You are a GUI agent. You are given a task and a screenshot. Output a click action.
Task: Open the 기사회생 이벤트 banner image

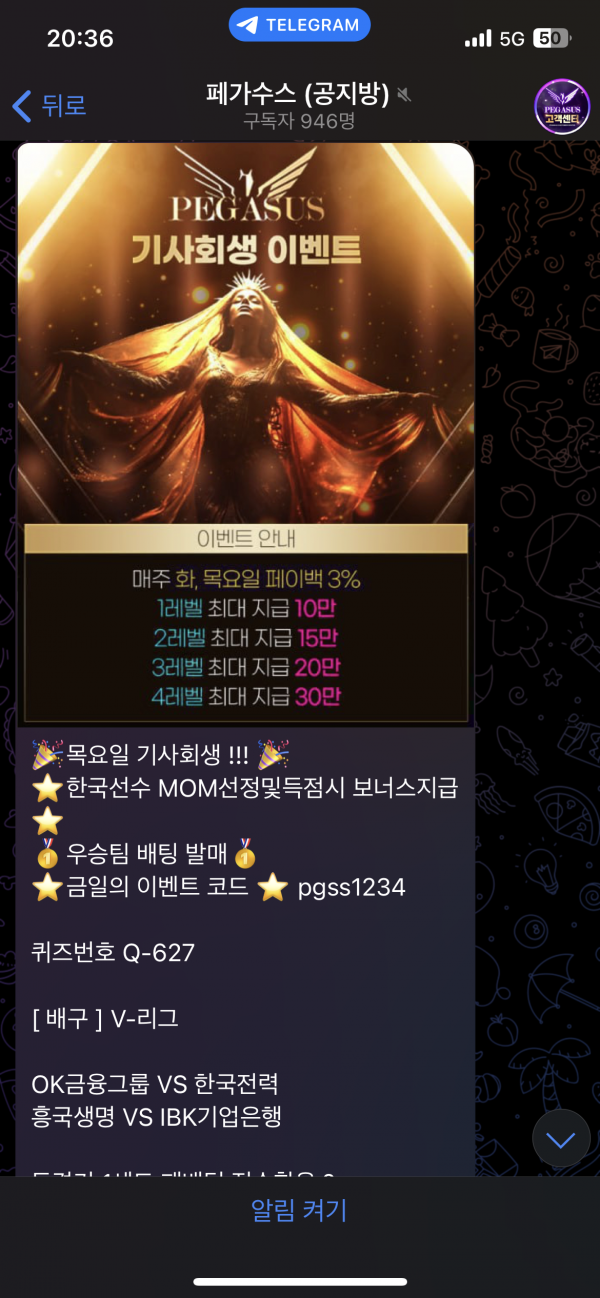[x=245, y=434]
